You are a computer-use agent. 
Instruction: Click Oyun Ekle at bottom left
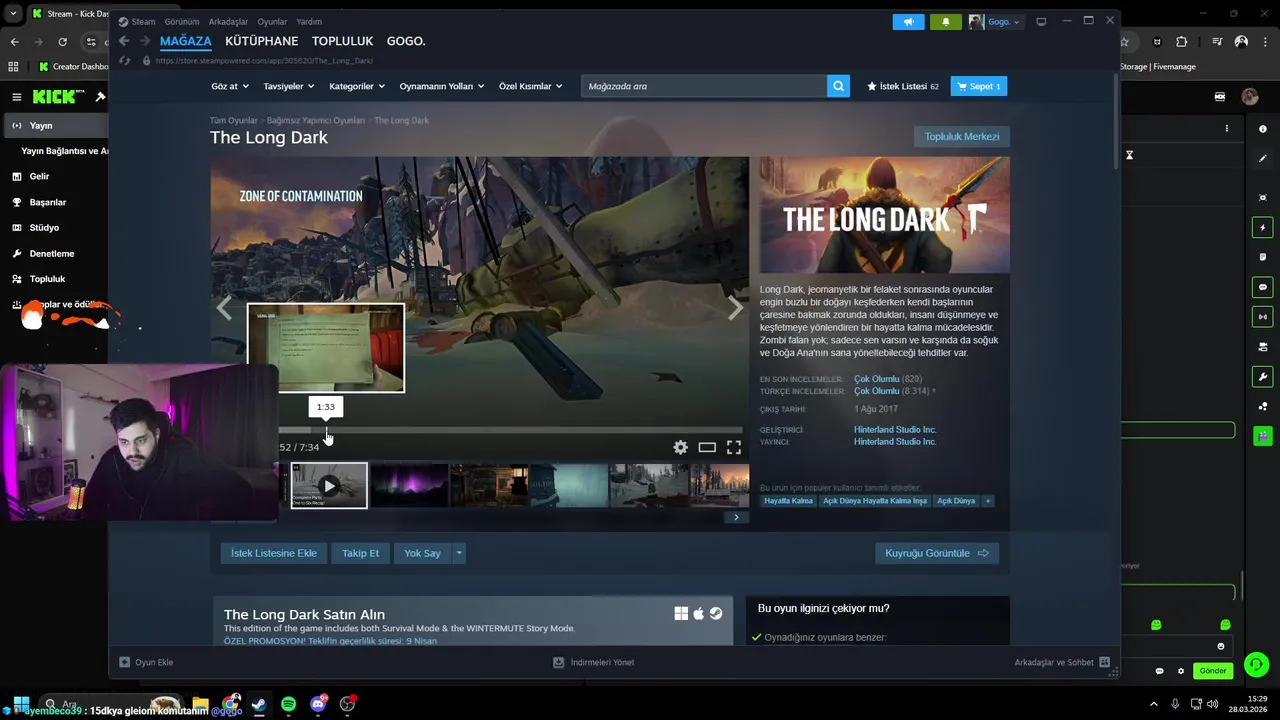click(x=146, y=662)
